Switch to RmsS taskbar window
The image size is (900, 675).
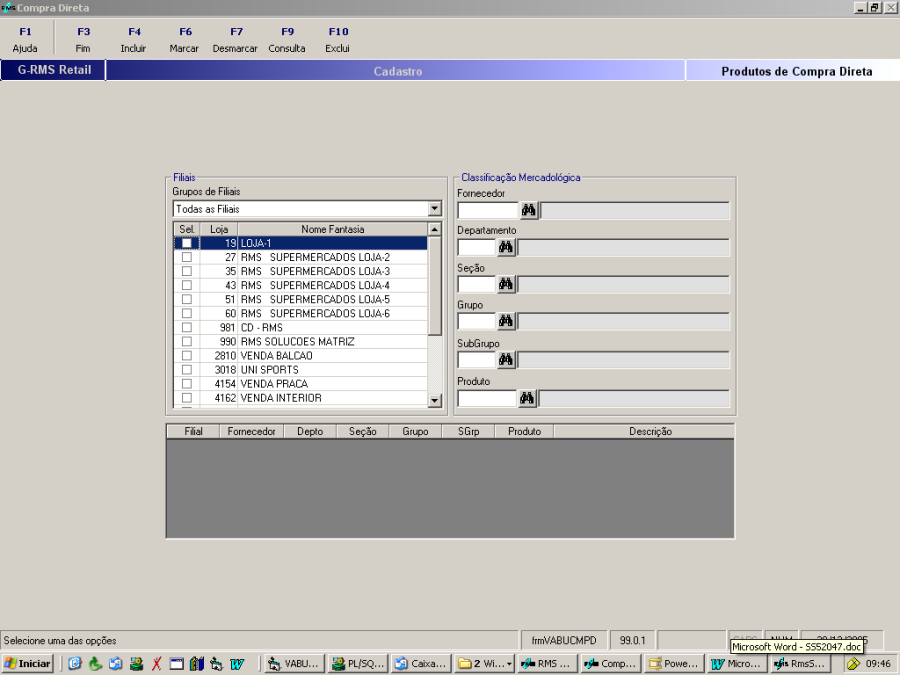(800, 664)
